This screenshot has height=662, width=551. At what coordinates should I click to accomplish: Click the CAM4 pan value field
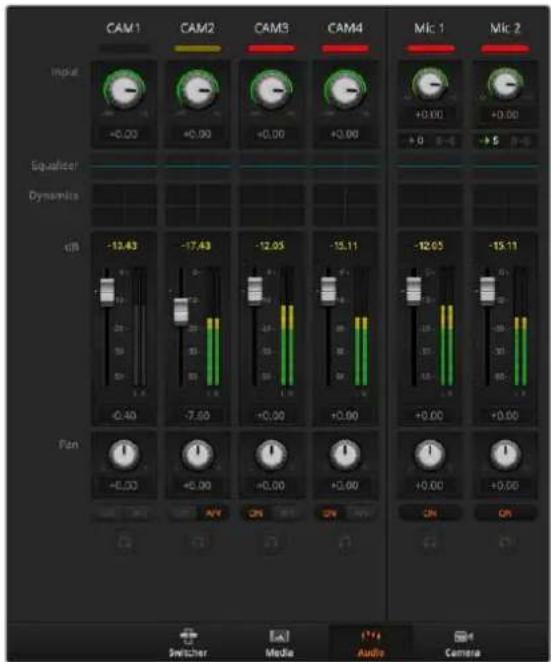point(345,486)
